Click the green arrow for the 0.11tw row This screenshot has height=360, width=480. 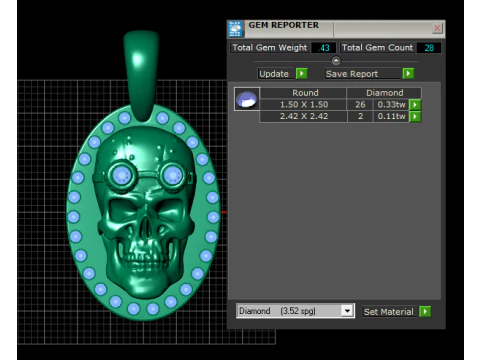point(415,116)
